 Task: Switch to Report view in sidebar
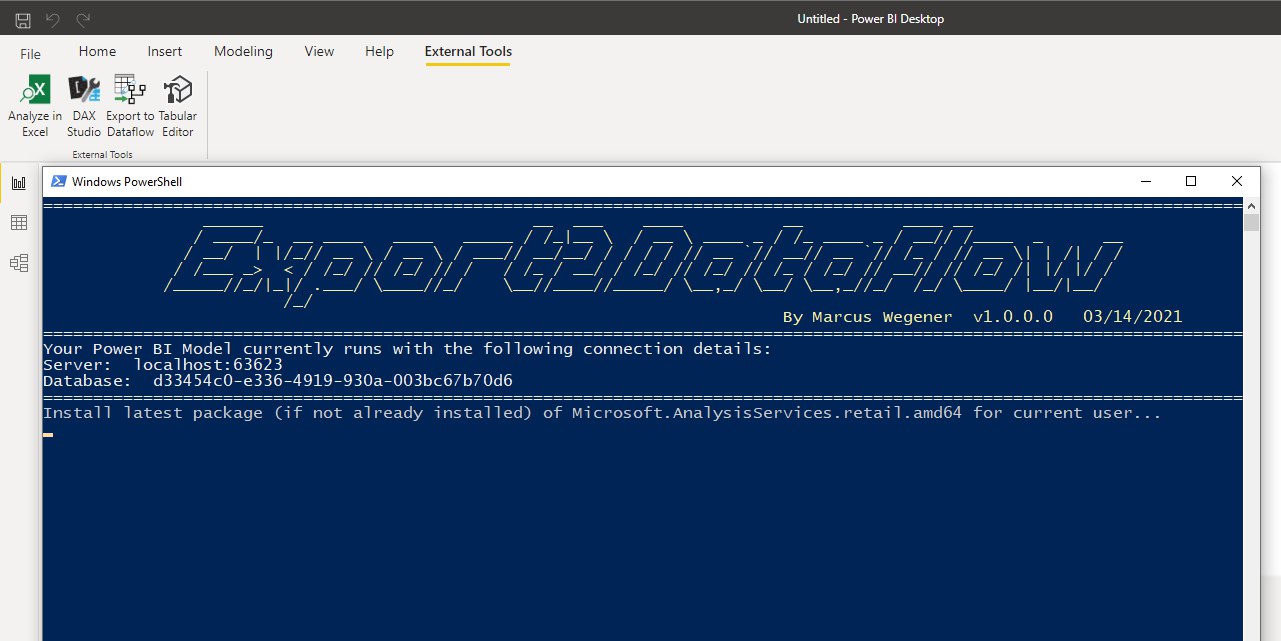click(18, 183)
